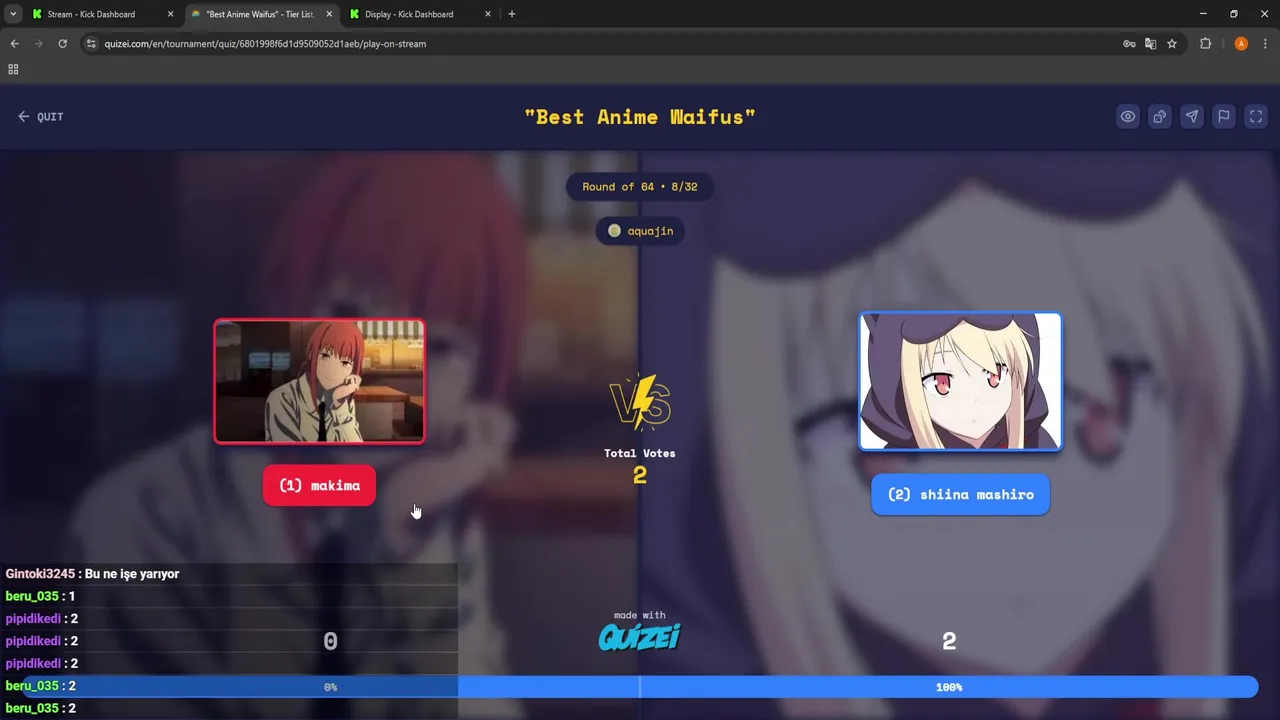This screenshot has width=1280, height=720.
Task: Open the orange profile avatar
Action: coord(1241,44)
